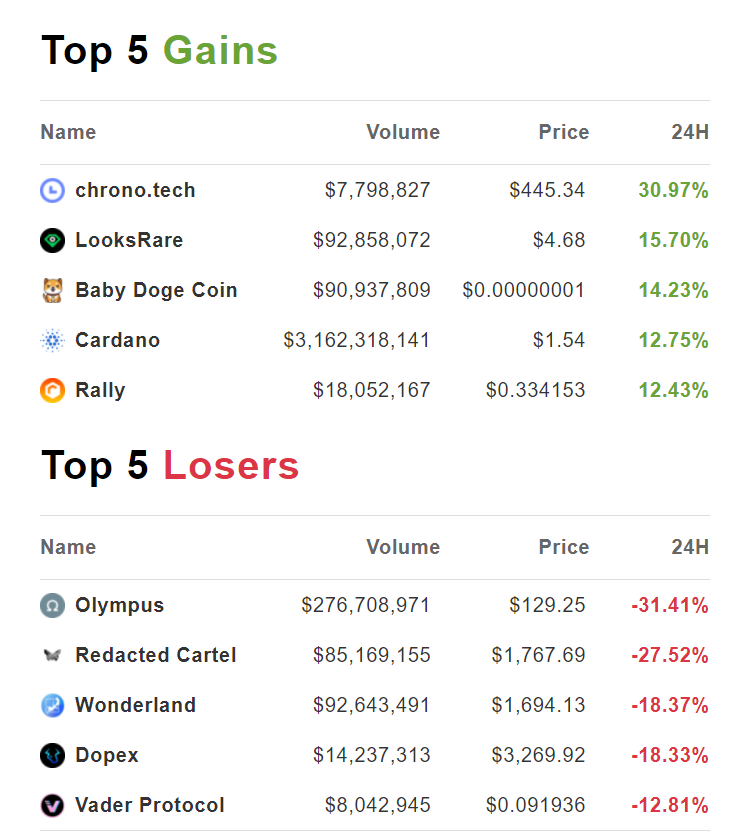Click the Cardano blue dots logo

(x=52, y=340)
